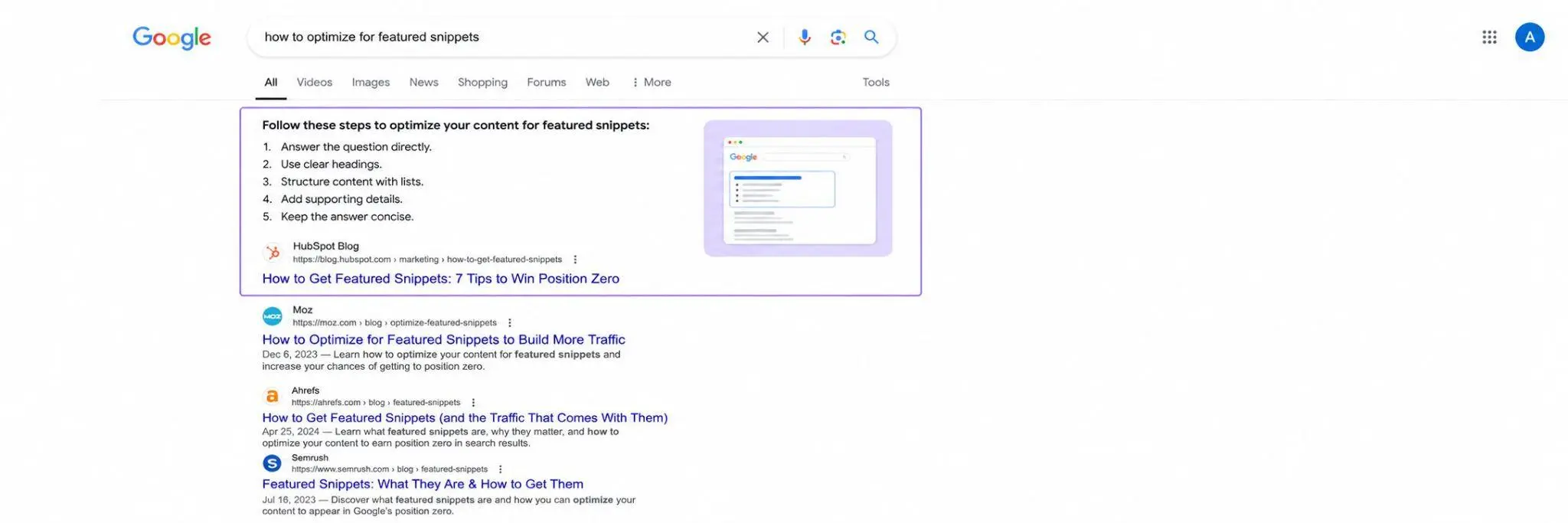
Task: Submit search with the magnifying glass icon
Action: [x=871, y=37]
